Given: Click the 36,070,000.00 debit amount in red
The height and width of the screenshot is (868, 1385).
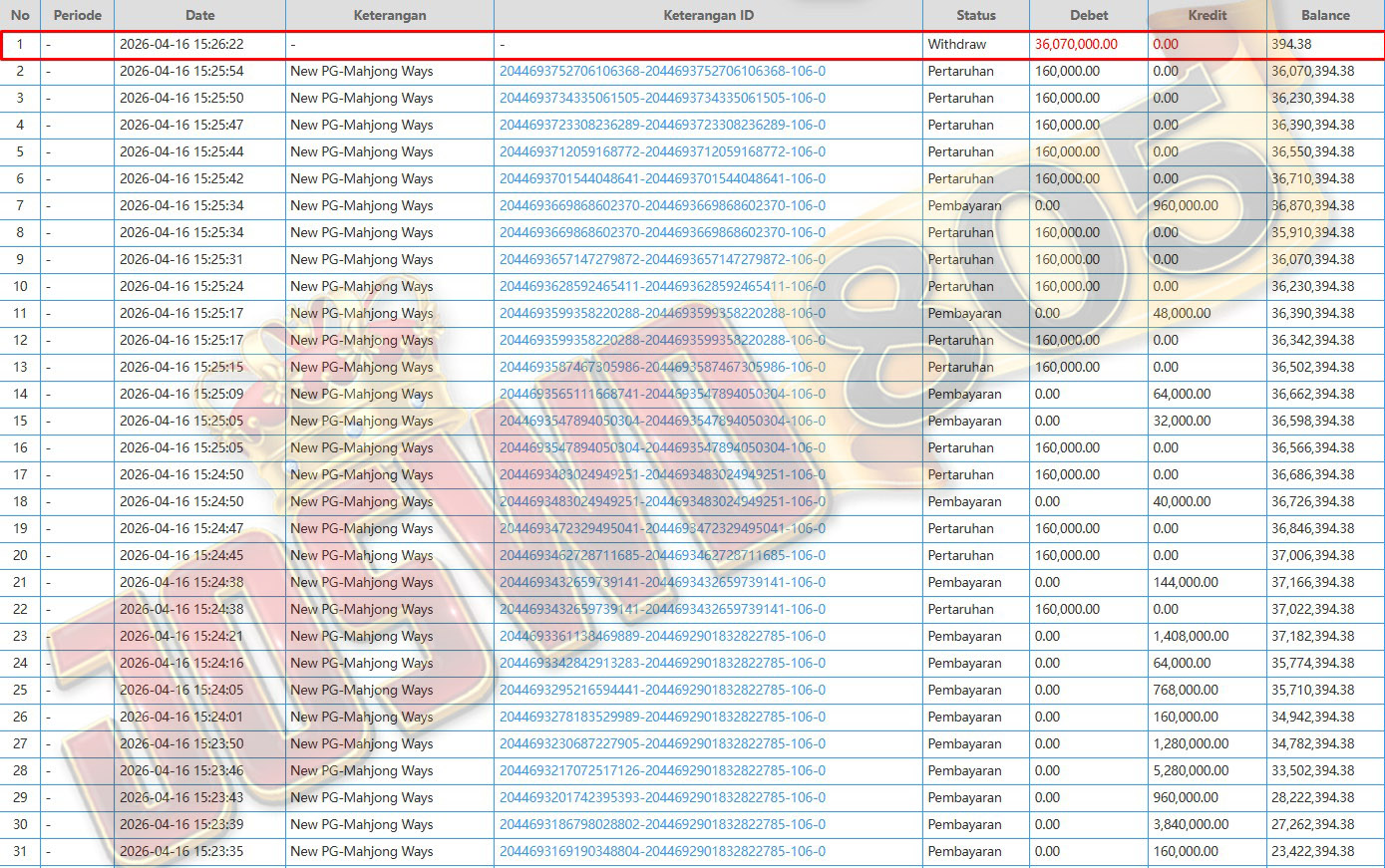Looking at the screenshot, I should coord(1076,45).
